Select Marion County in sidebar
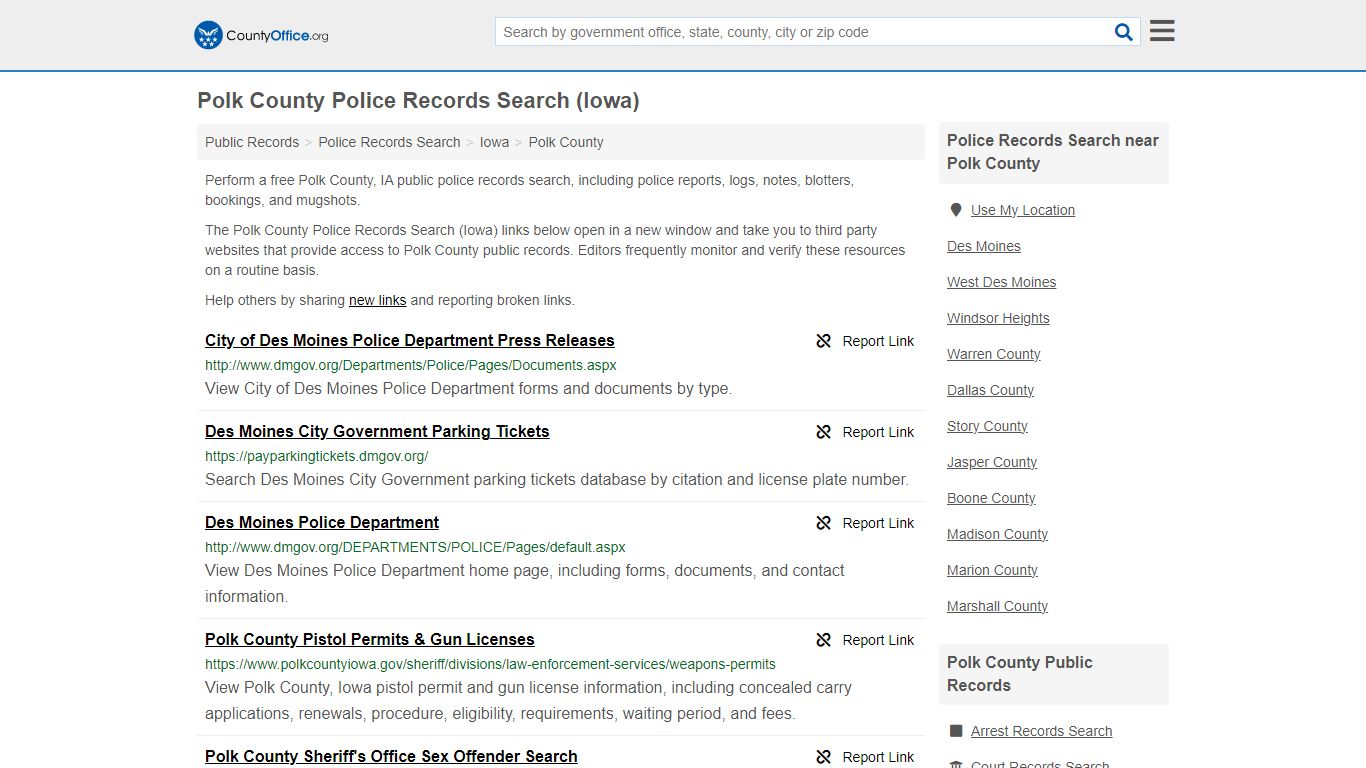Screen dimensions: 1366x768 coord(992,570)
